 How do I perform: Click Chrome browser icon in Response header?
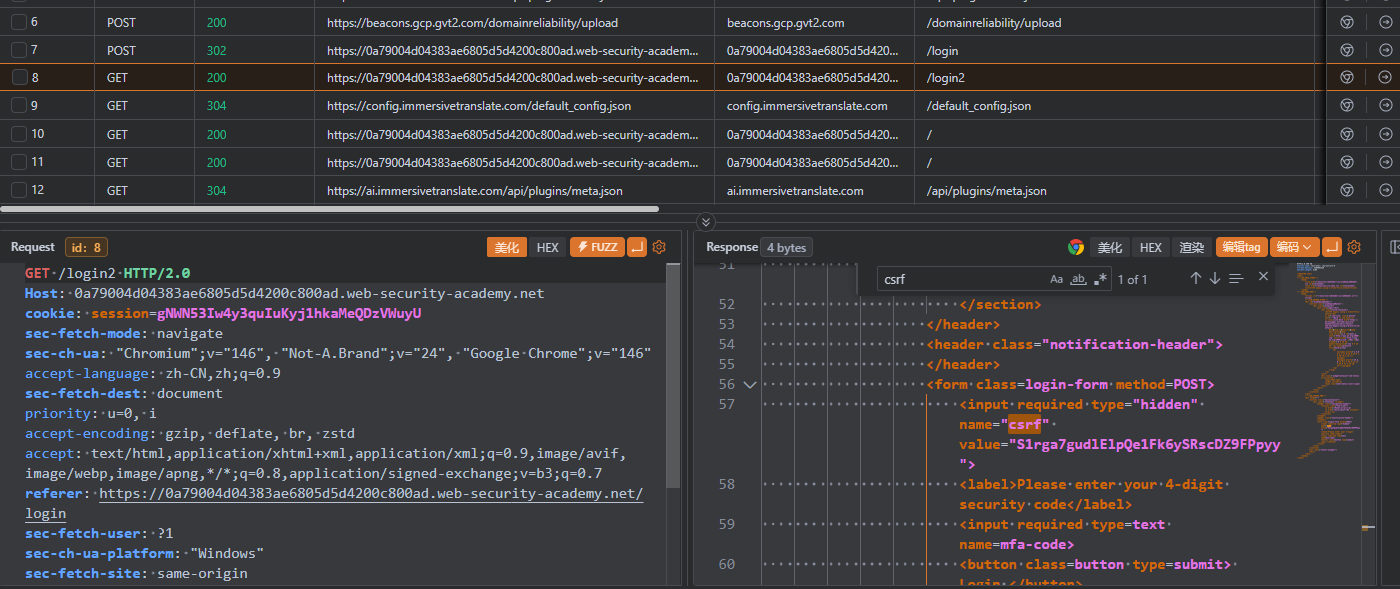point(1076,247)
